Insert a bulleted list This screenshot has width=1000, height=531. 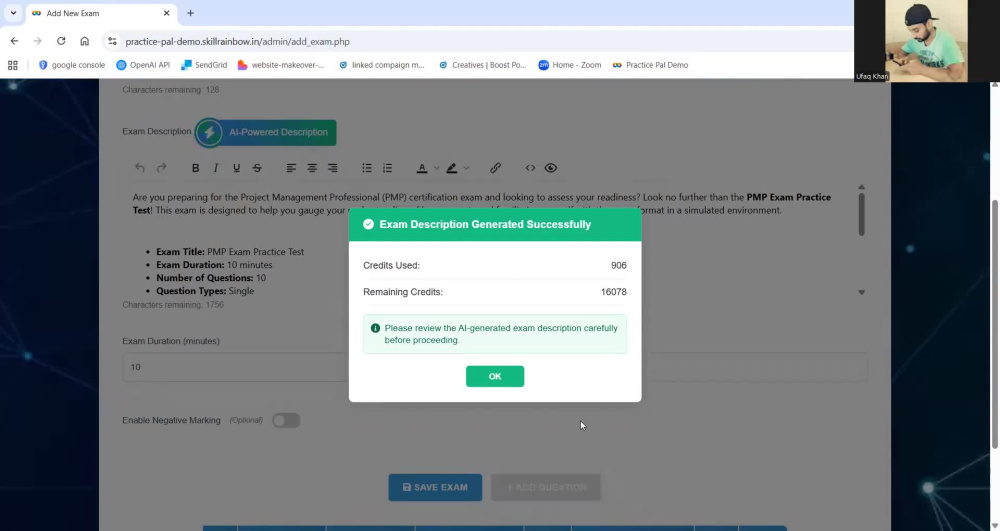[367, 168]
